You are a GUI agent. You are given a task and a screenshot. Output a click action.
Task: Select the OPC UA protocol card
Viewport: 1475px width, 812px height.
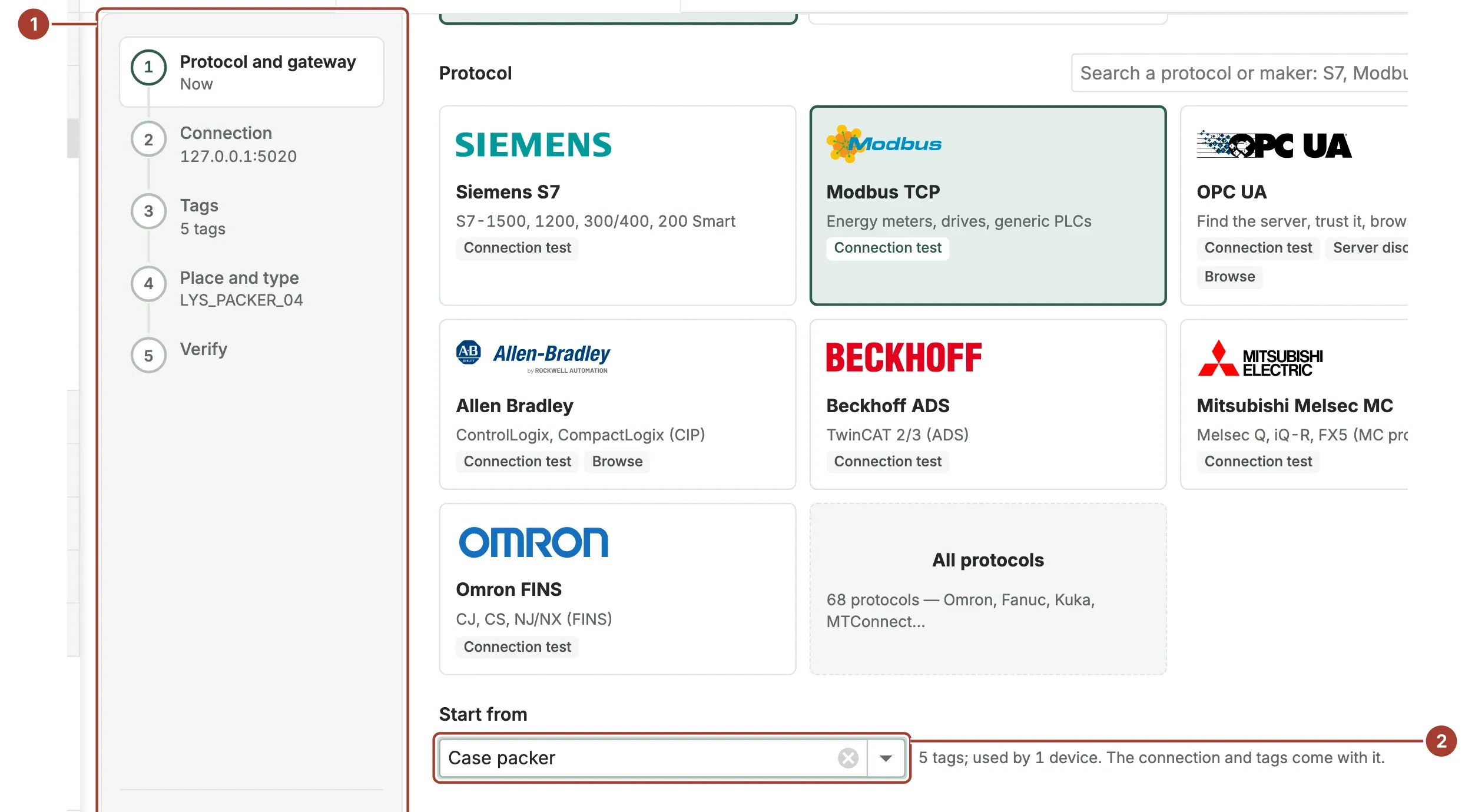point(1294,206)
